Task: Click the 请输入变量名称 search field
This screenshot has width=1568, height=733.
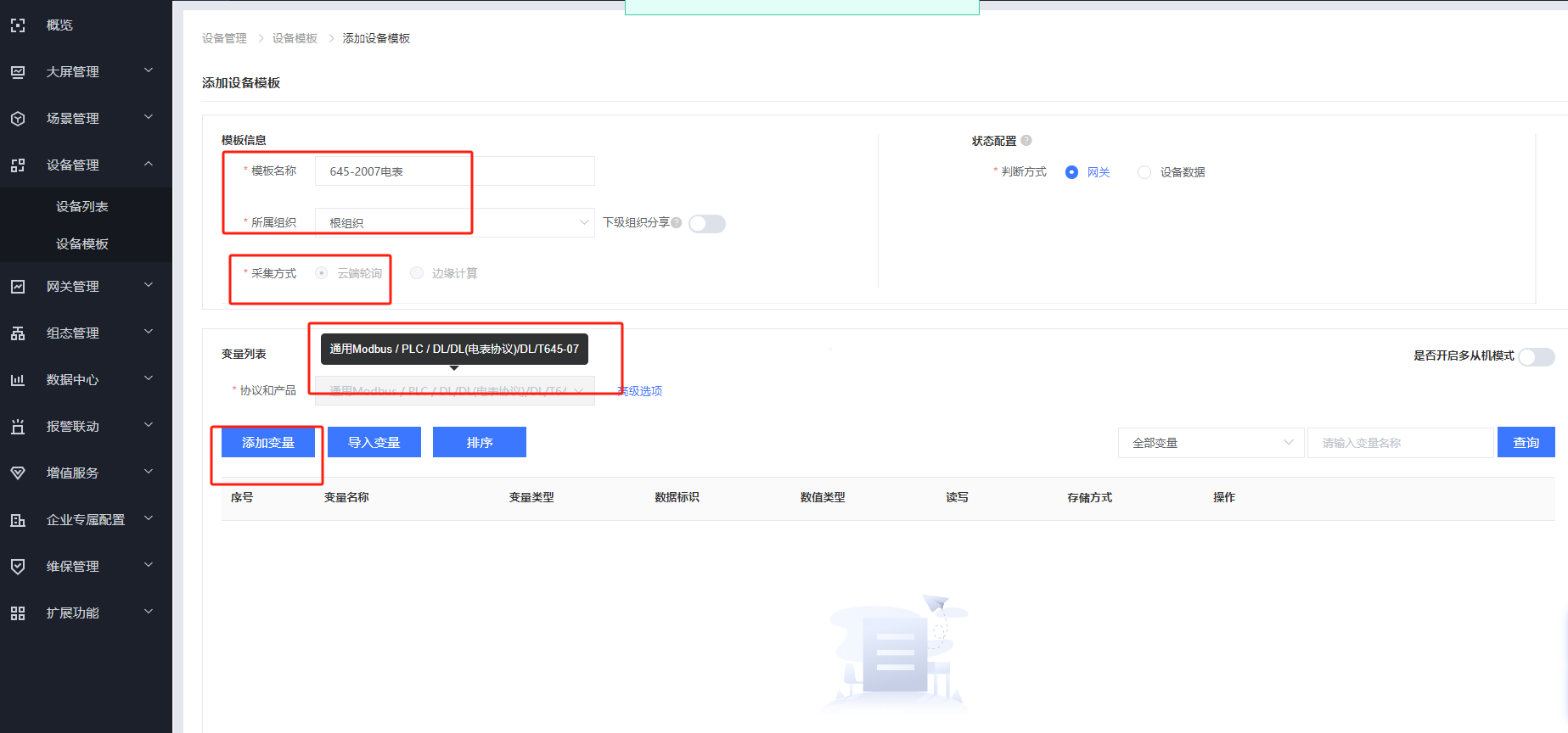Action: pyautogui.click(x=1400, y=443)
